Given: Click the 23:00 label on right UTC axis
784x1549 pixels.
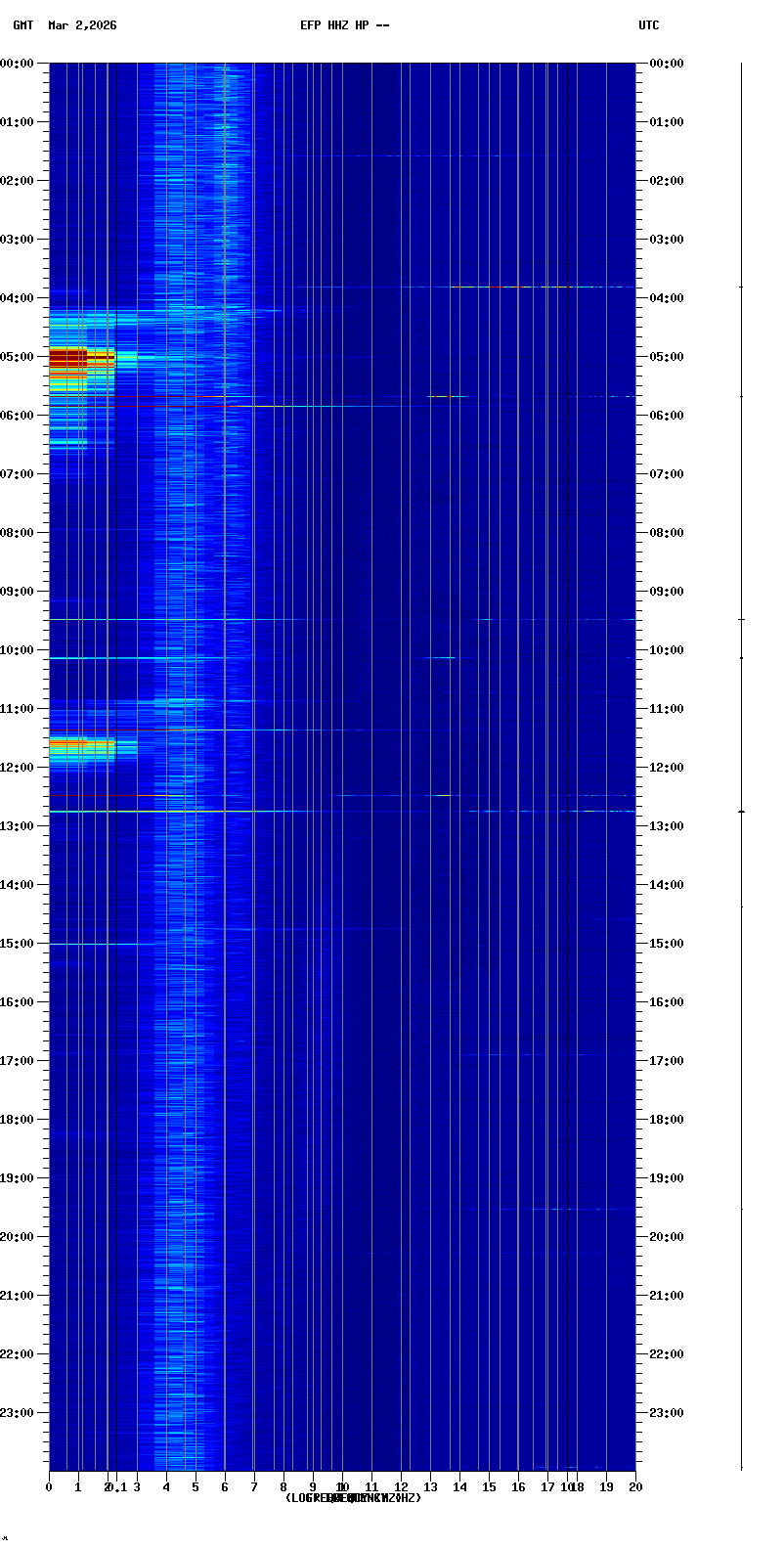Looking at the screenshot, I should click(x=667, y=1413).
